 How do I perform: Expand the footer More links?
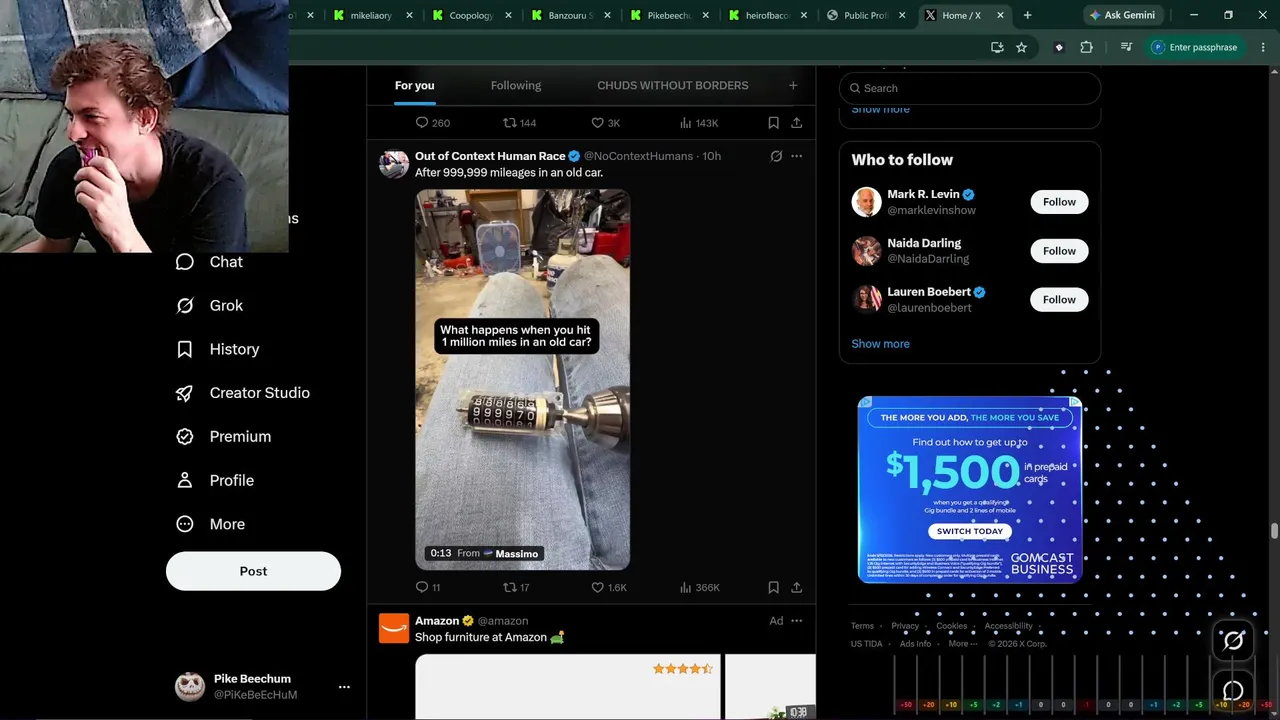(x=962, y=644)
